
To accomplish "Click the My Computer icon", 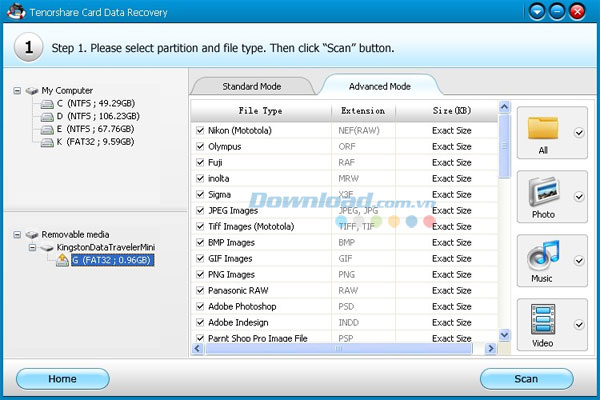I will (32, 91).
